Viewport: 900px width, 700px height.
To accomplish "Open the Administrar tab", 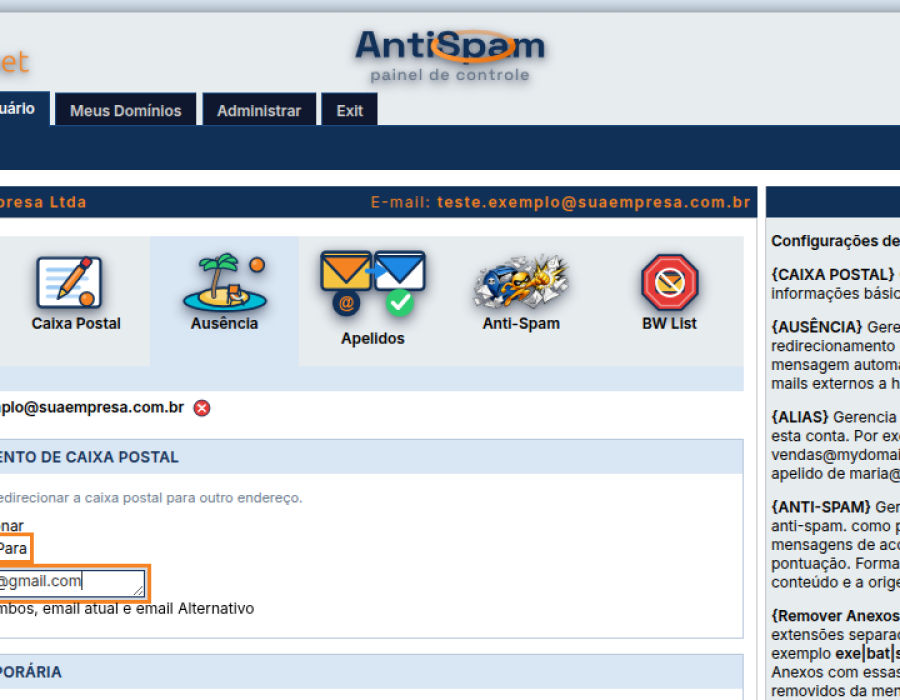I will tap(259, 110).
